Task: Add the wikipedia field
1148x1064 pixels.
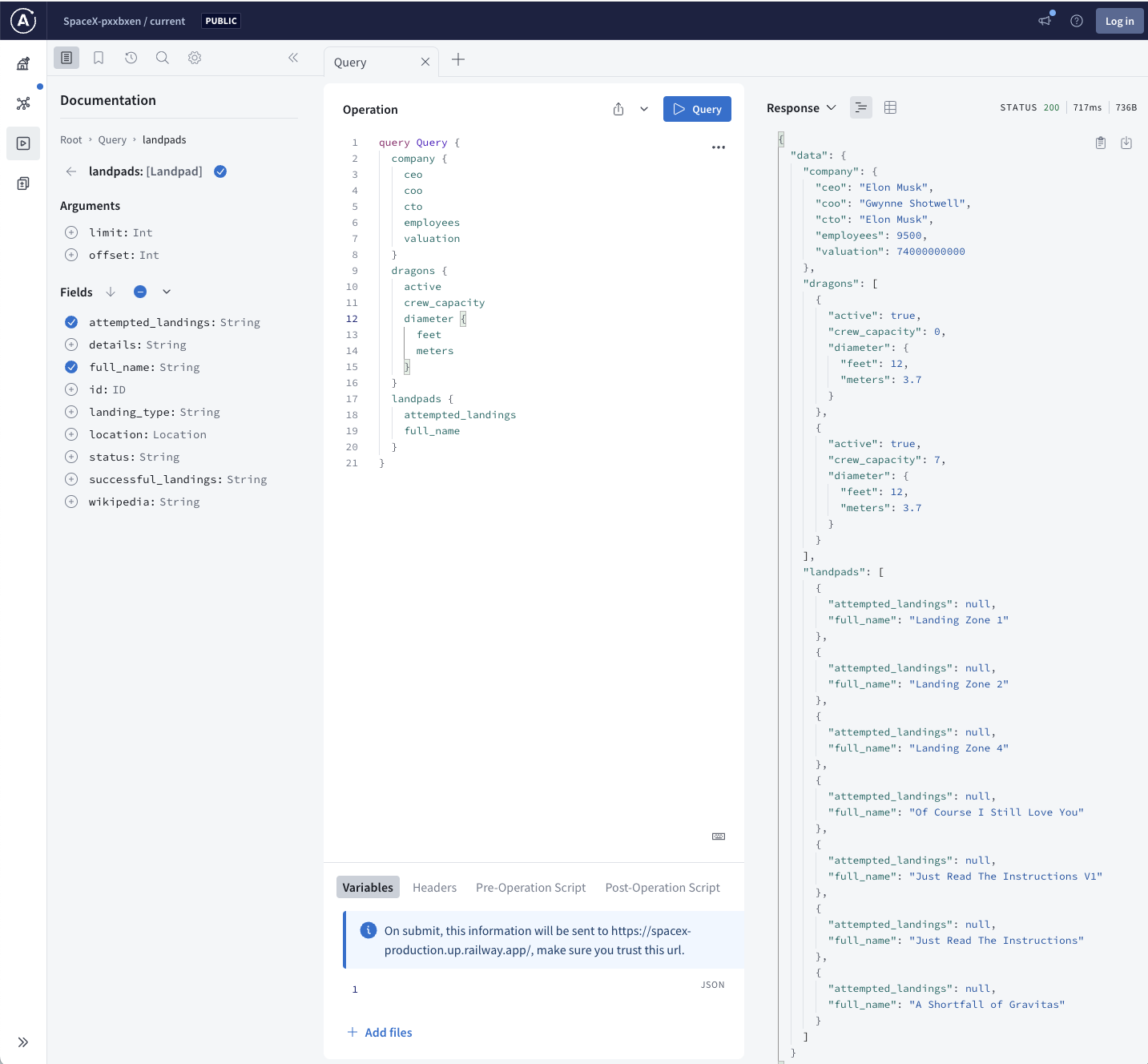Action: click(x=71, y=502)
